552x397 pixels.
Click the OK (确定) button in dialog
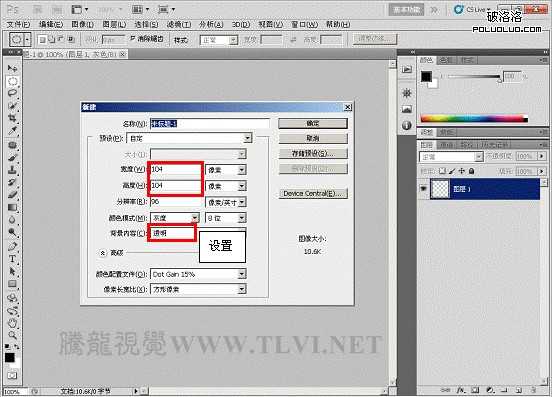[313, 123]
